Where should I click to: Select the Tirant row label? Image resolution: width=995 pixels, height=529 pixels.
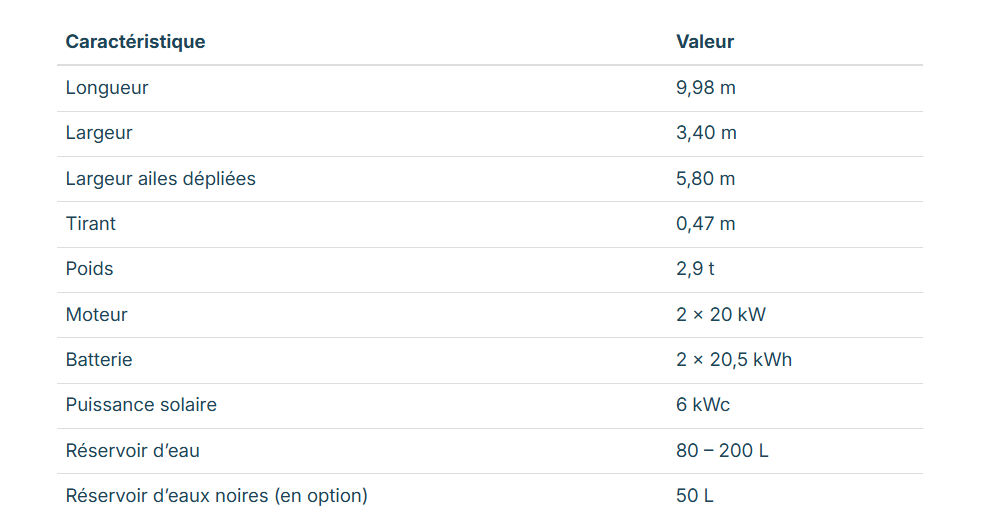point(91,224)
